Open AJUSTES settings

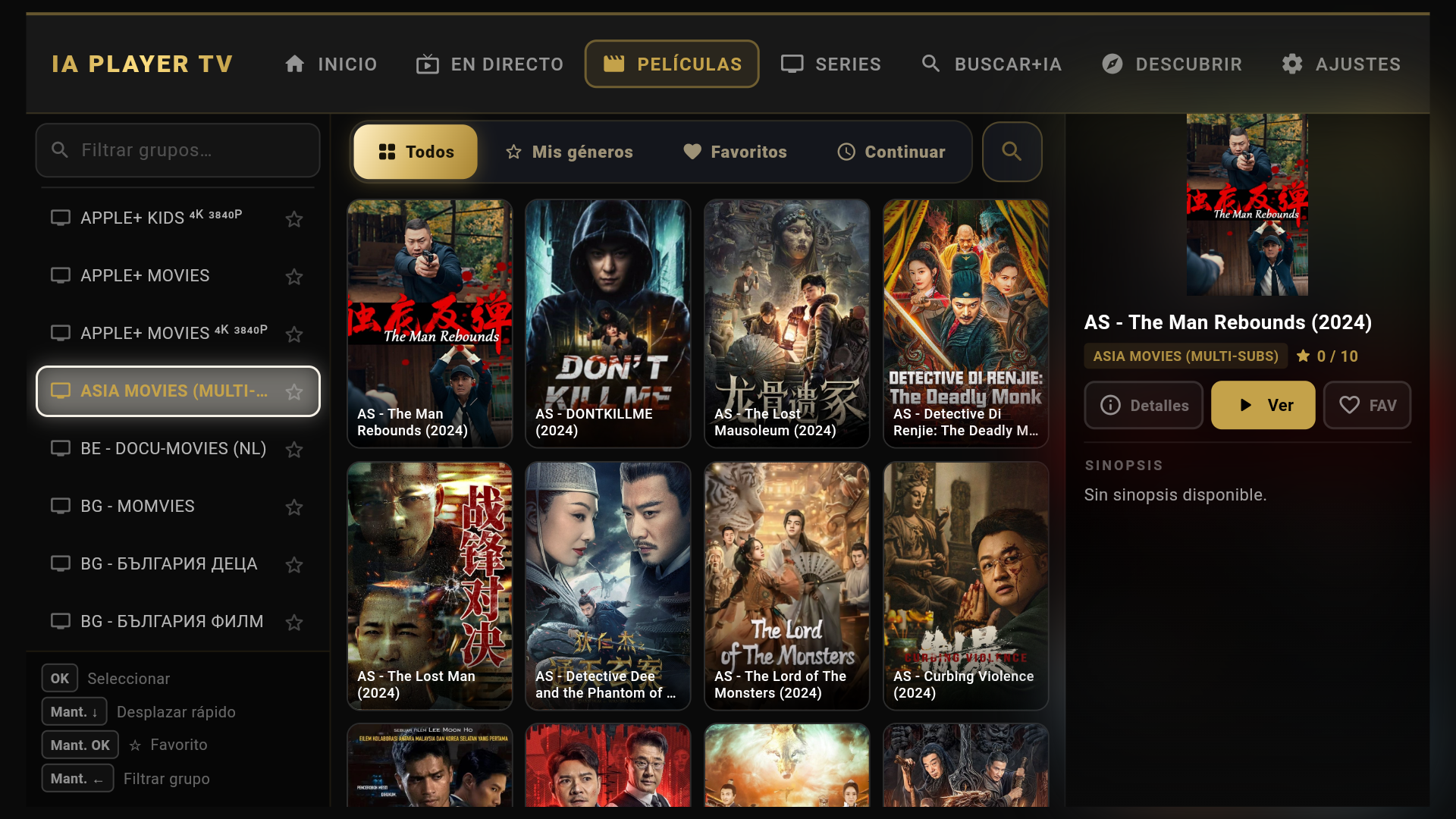(1341, 64)
